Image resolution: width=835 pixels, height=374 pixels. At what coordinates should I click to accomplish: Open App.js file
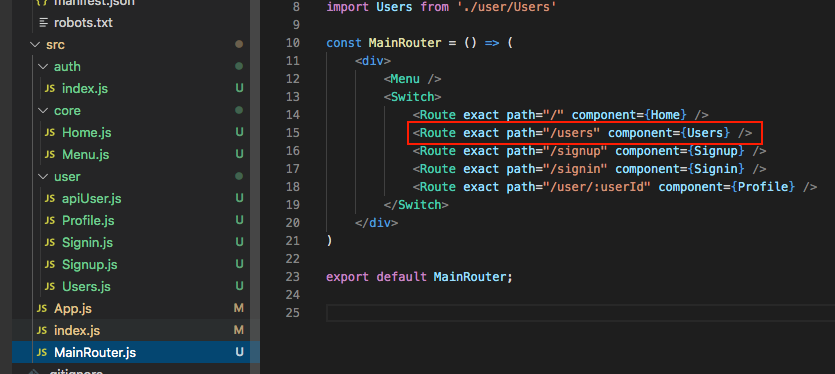tap(73, 308)
